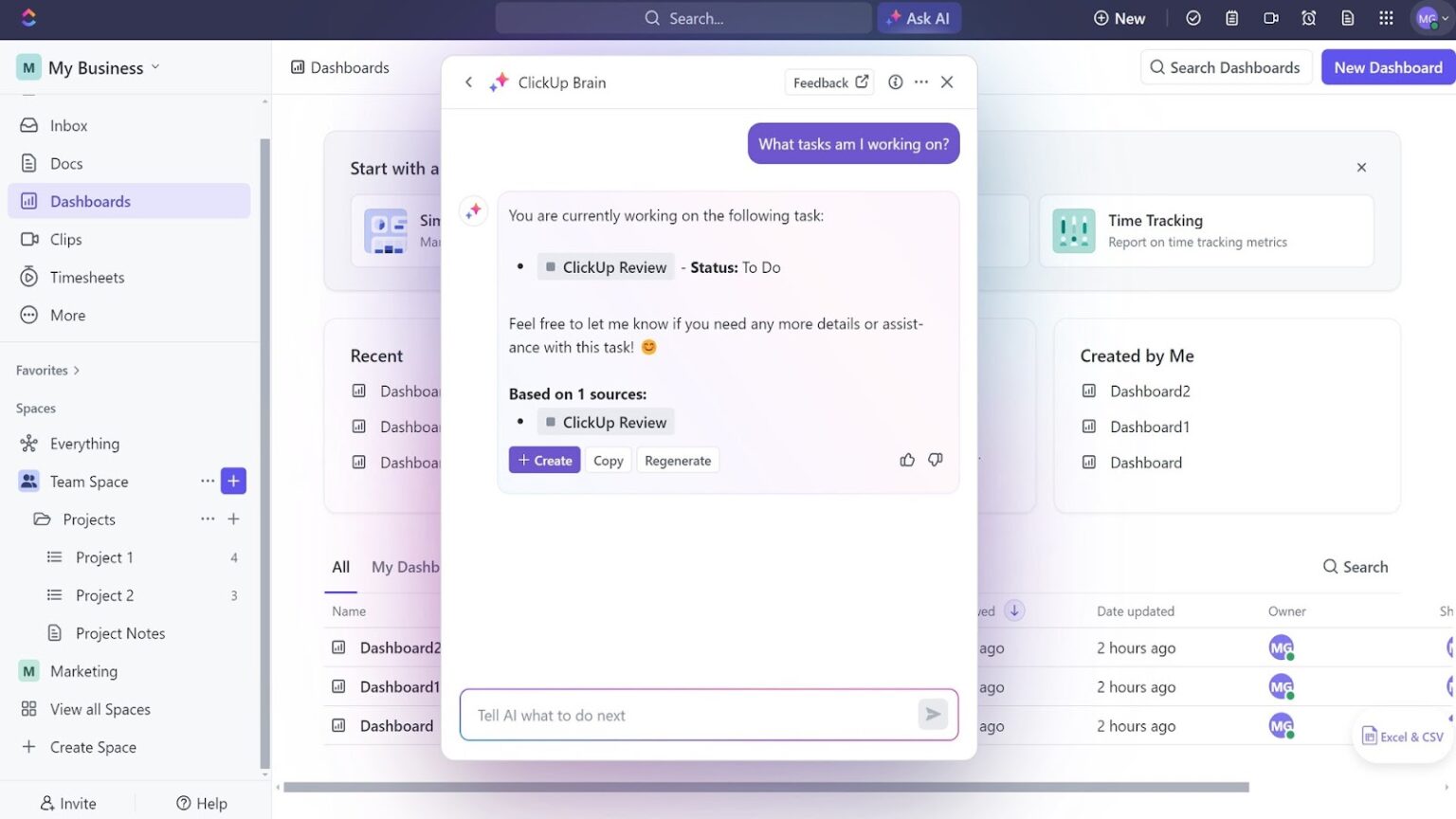Select the All tab above the dashboard list

340,566
